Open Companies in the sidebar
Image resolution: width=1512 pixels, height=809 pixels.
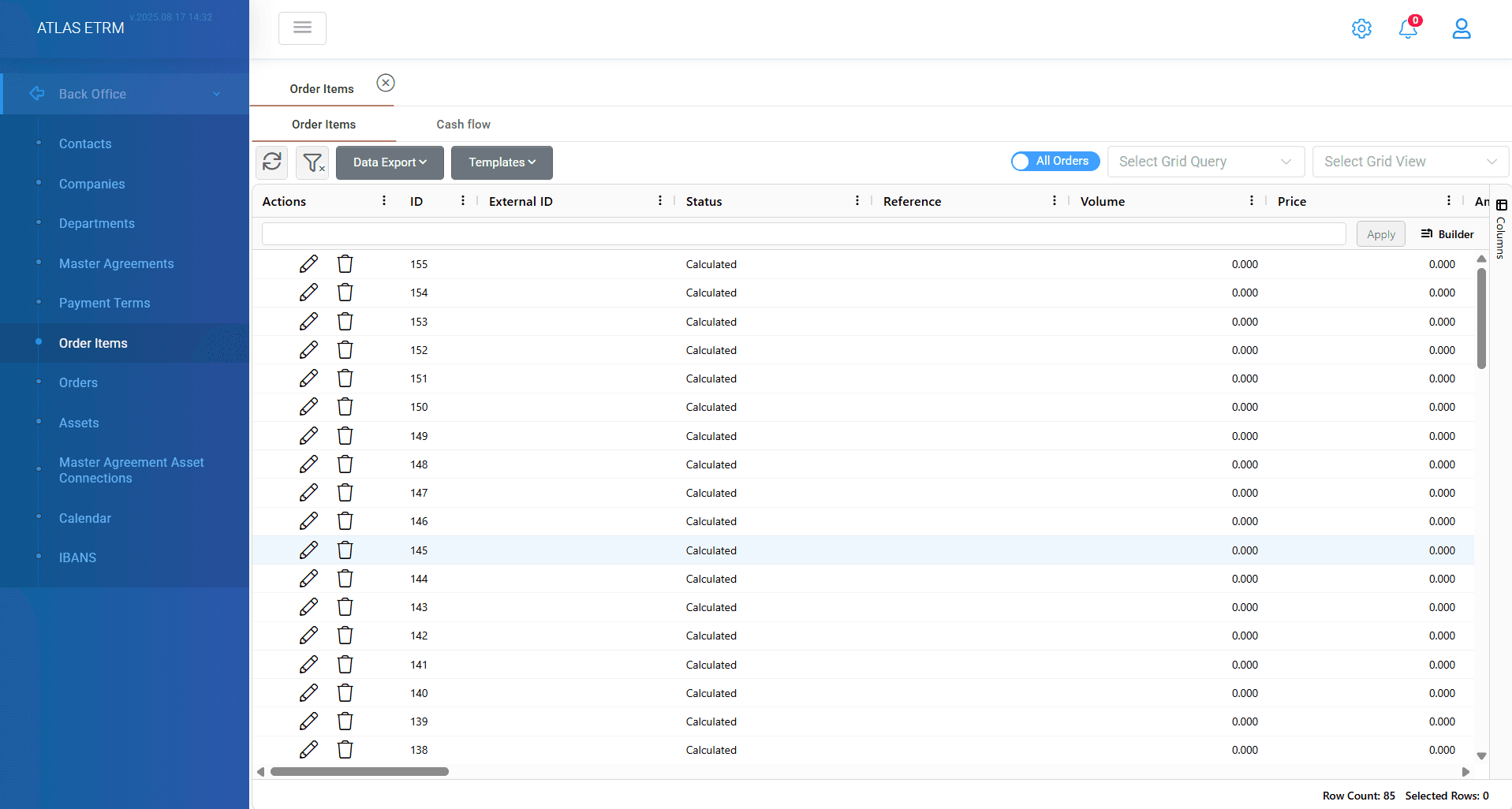click(x=92, y=184)
